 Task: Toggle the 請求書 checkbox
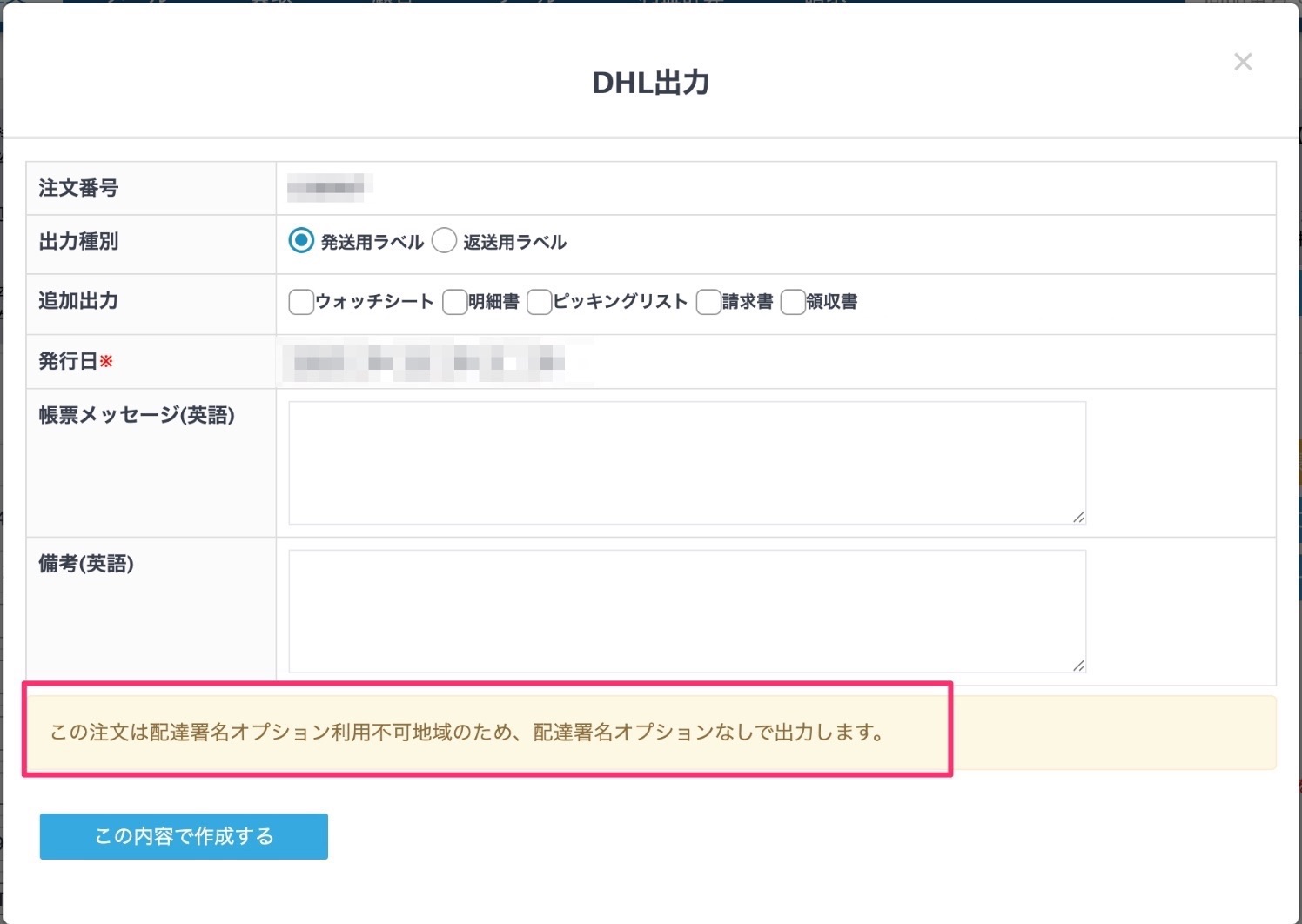click(x=708, y=302)
